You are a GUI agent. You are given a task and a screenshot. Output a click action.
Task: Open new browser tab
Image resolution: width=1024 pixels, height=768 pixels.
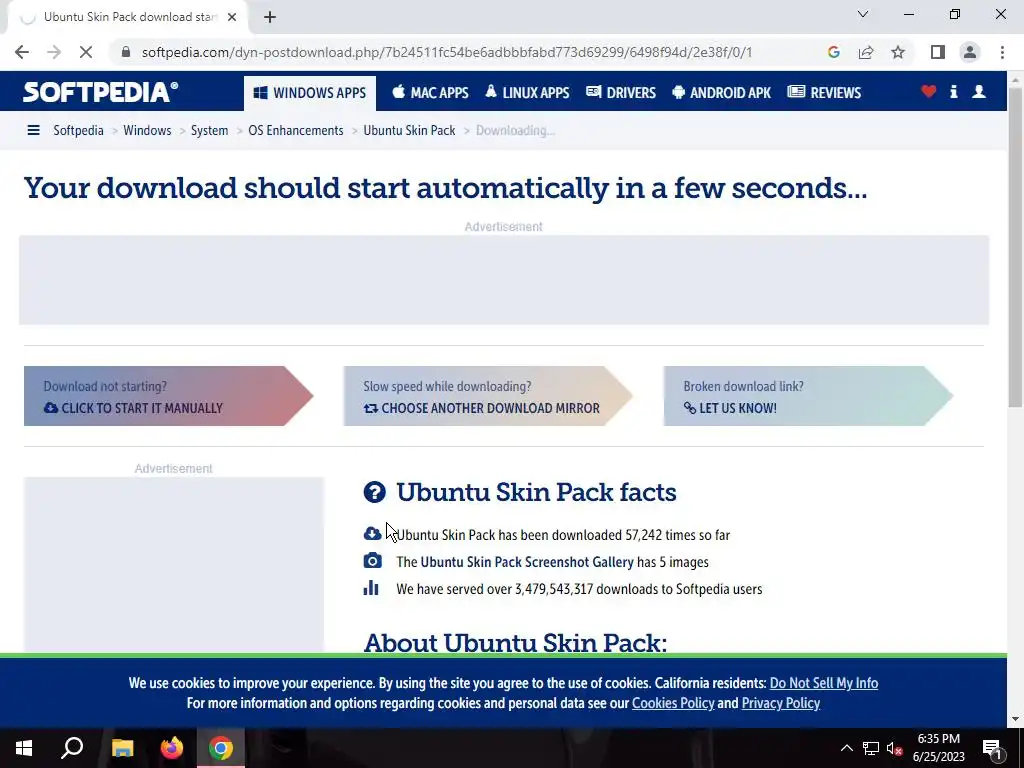pos(270,17)
